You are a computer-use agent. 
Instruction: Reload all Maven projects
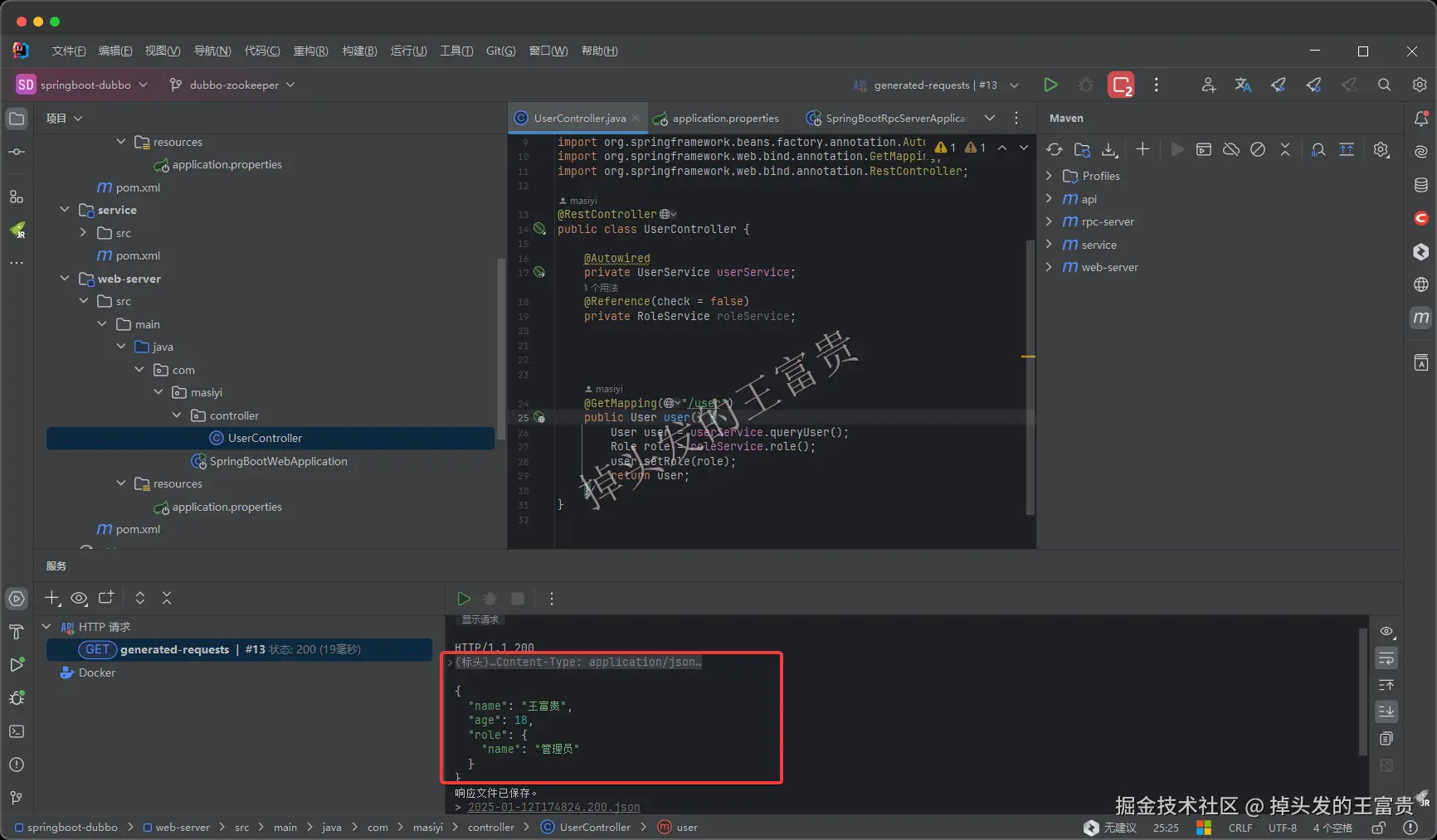1055,149
